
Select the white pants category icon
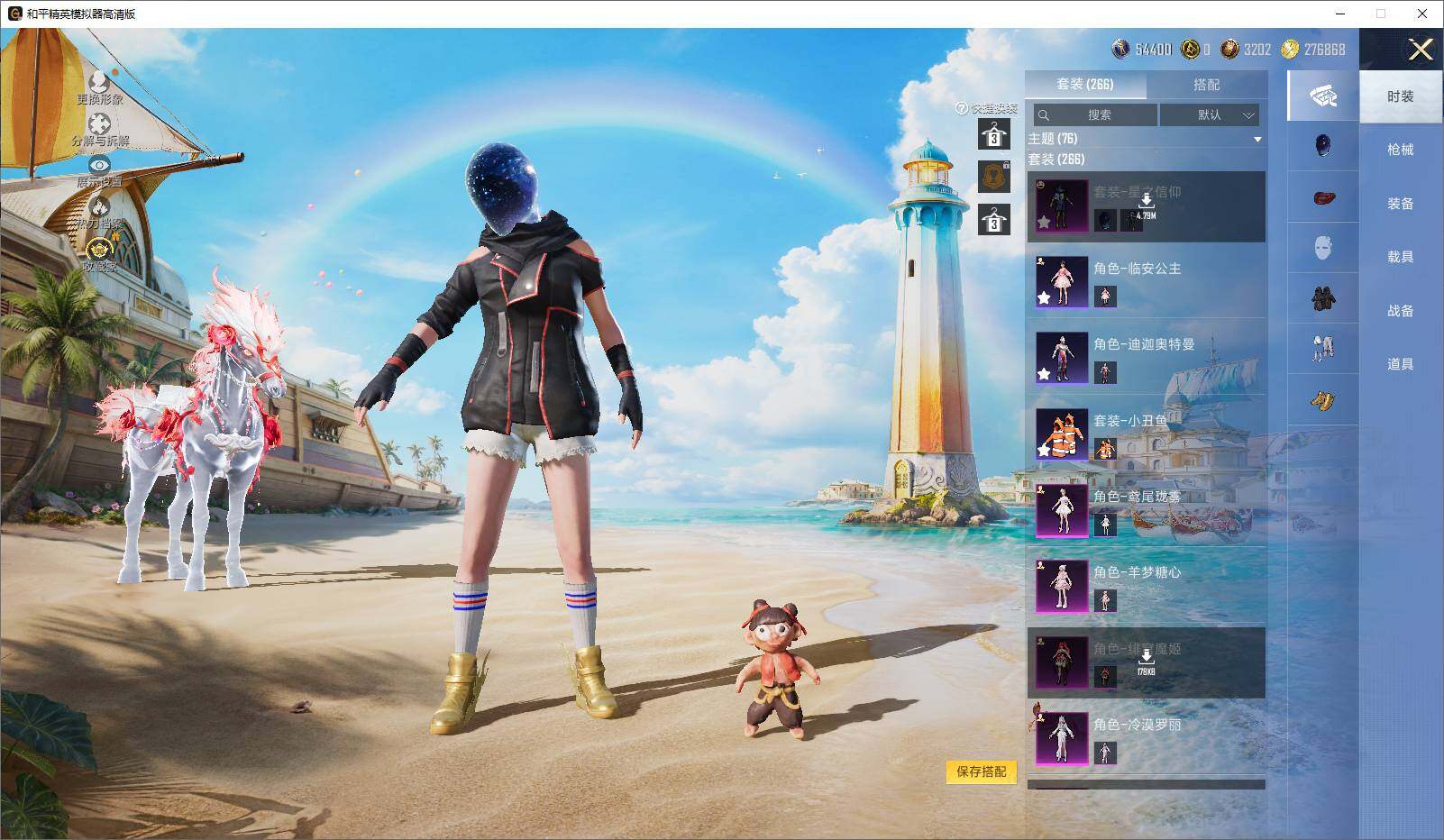(x=1322, y=349)
